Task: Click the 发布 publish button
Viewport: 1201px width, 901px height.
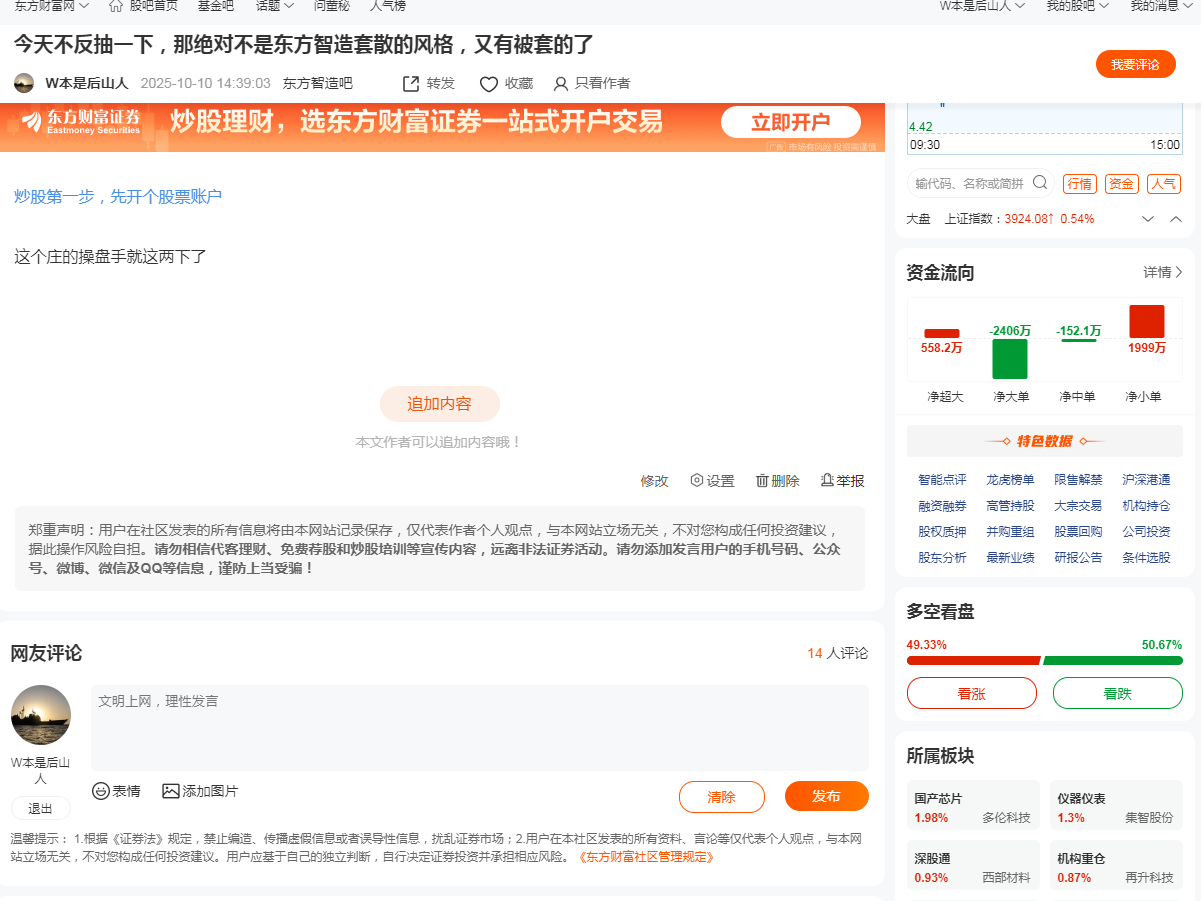Action: coord(827,796)
